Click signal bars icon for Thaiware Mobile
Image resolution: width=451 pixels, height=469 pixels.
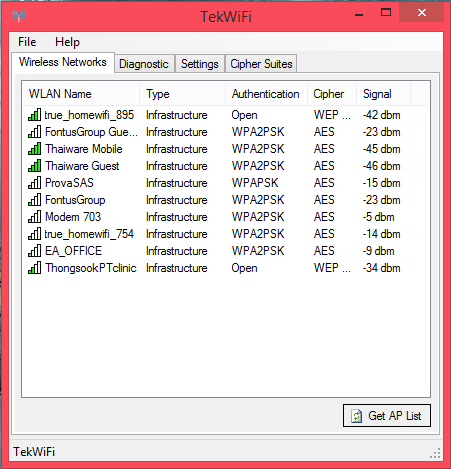(34, 149)
